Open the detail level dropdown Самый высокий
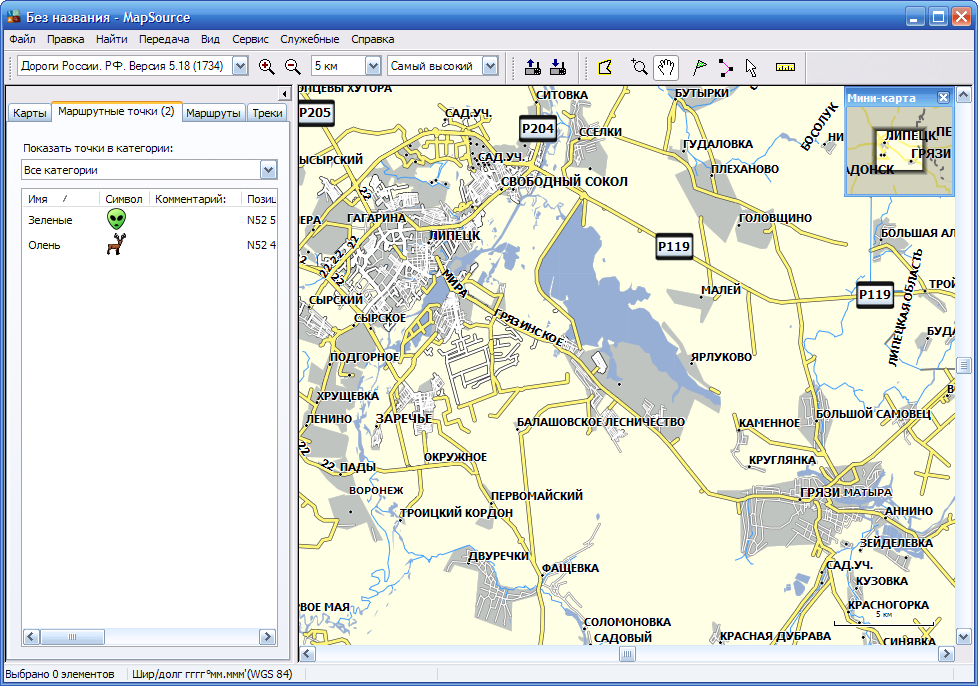 (x=490, y=66)
